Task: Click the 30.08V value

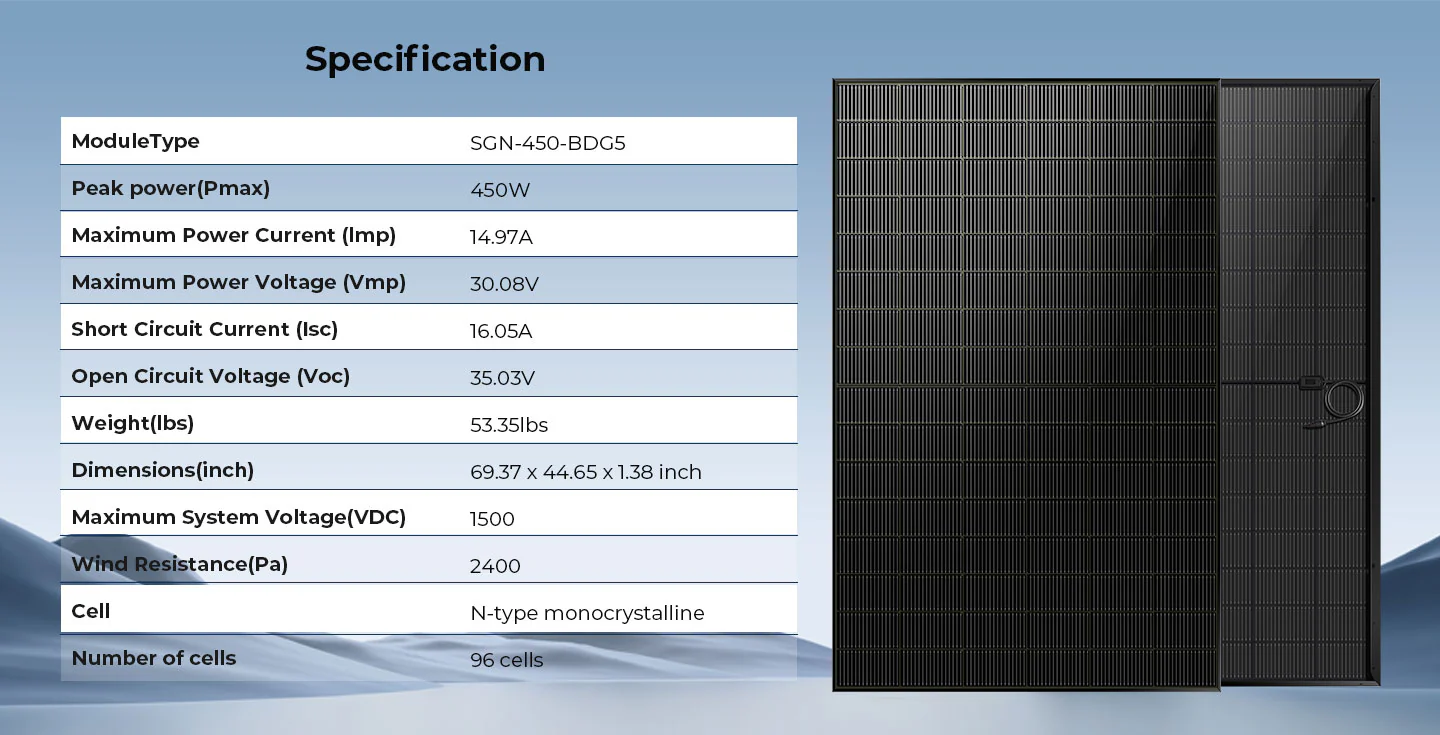Action: pyautogui.click(x=504, y=284)
